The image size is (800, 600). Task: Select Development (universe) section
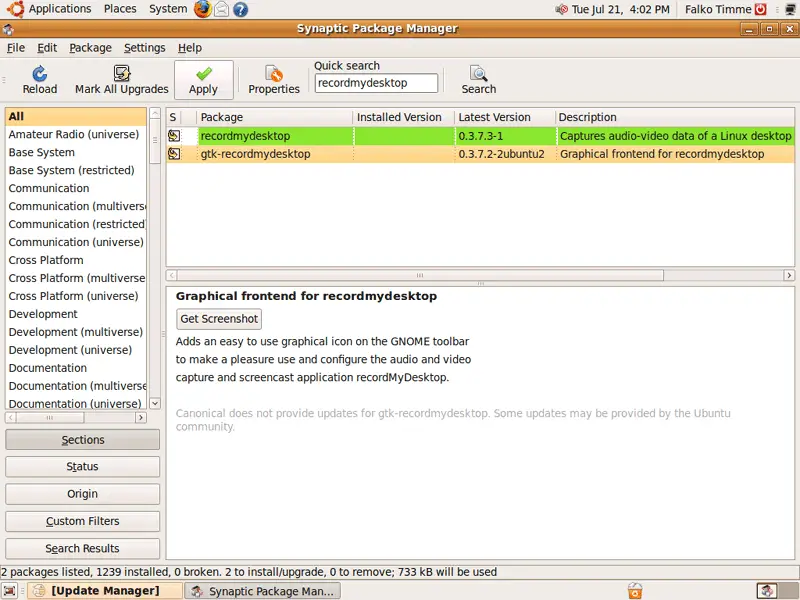click(76, 349)
